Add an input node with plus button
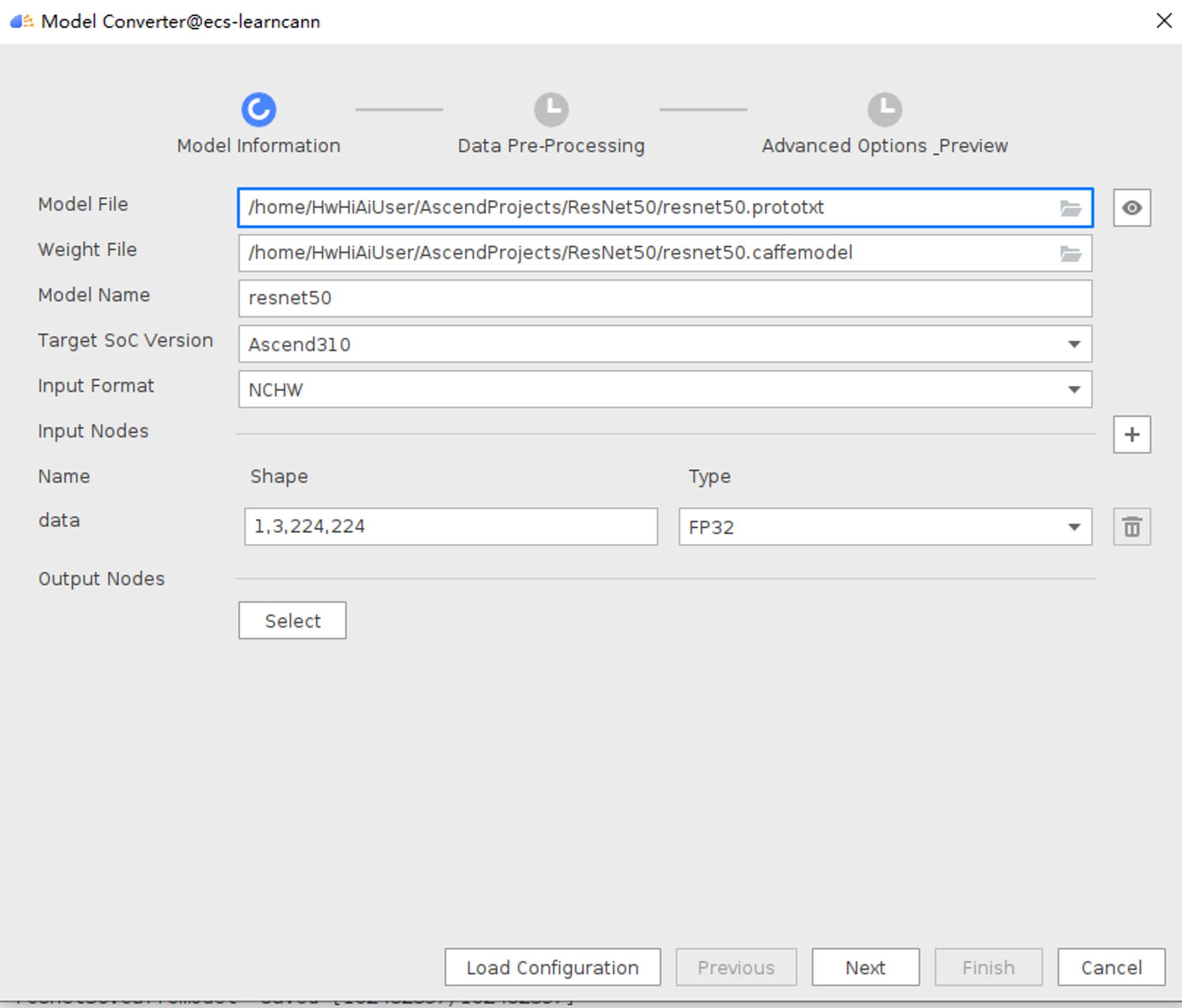The height and width of the screenshot is (1008, 1182). click(1132, 435)
